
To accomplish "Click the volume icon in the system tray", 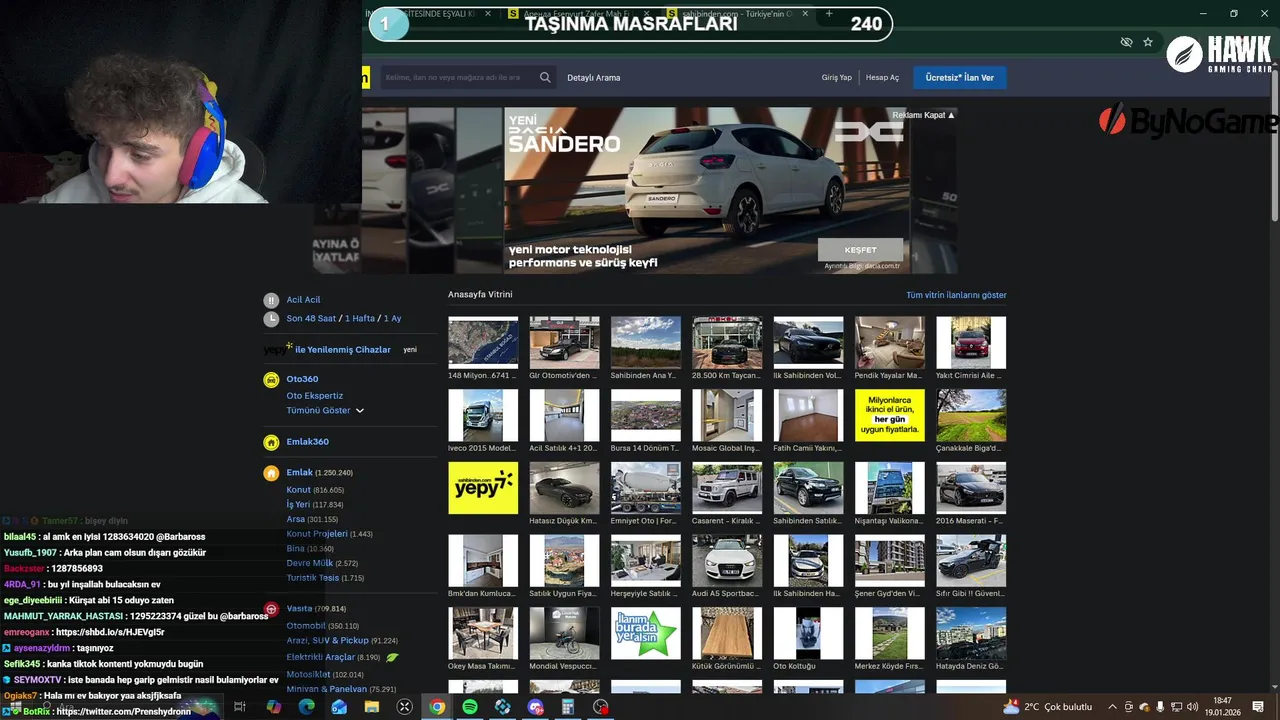I will [1193, 707].
